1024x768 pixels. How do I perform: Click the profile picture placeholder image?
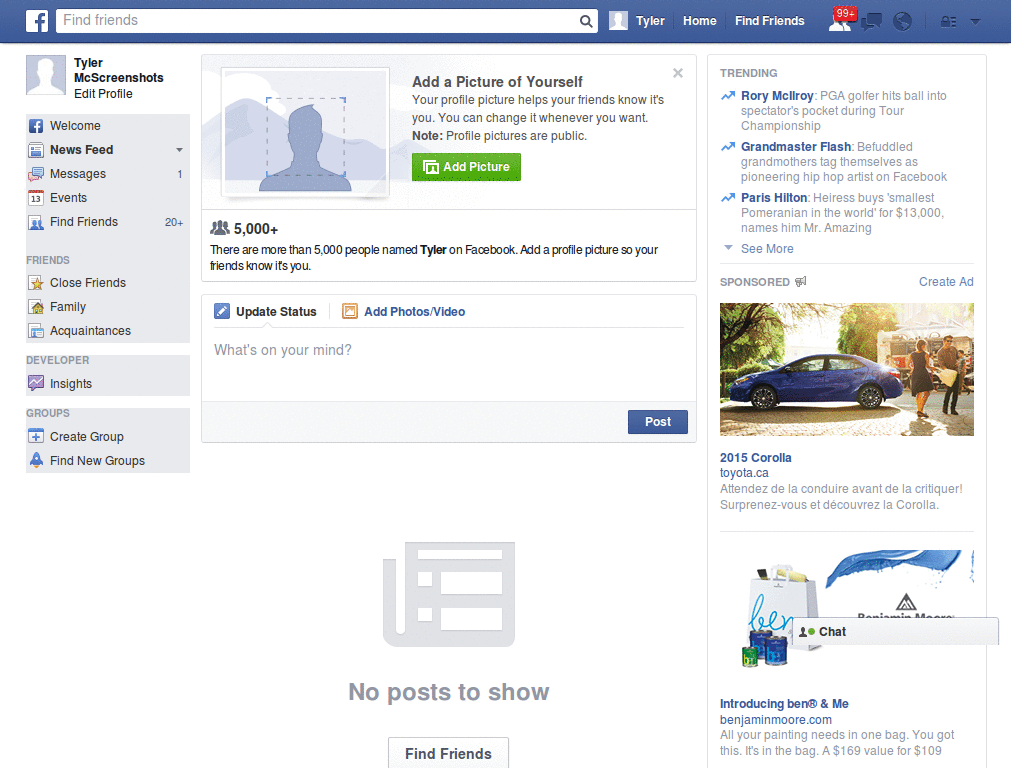tap(305, 133)
